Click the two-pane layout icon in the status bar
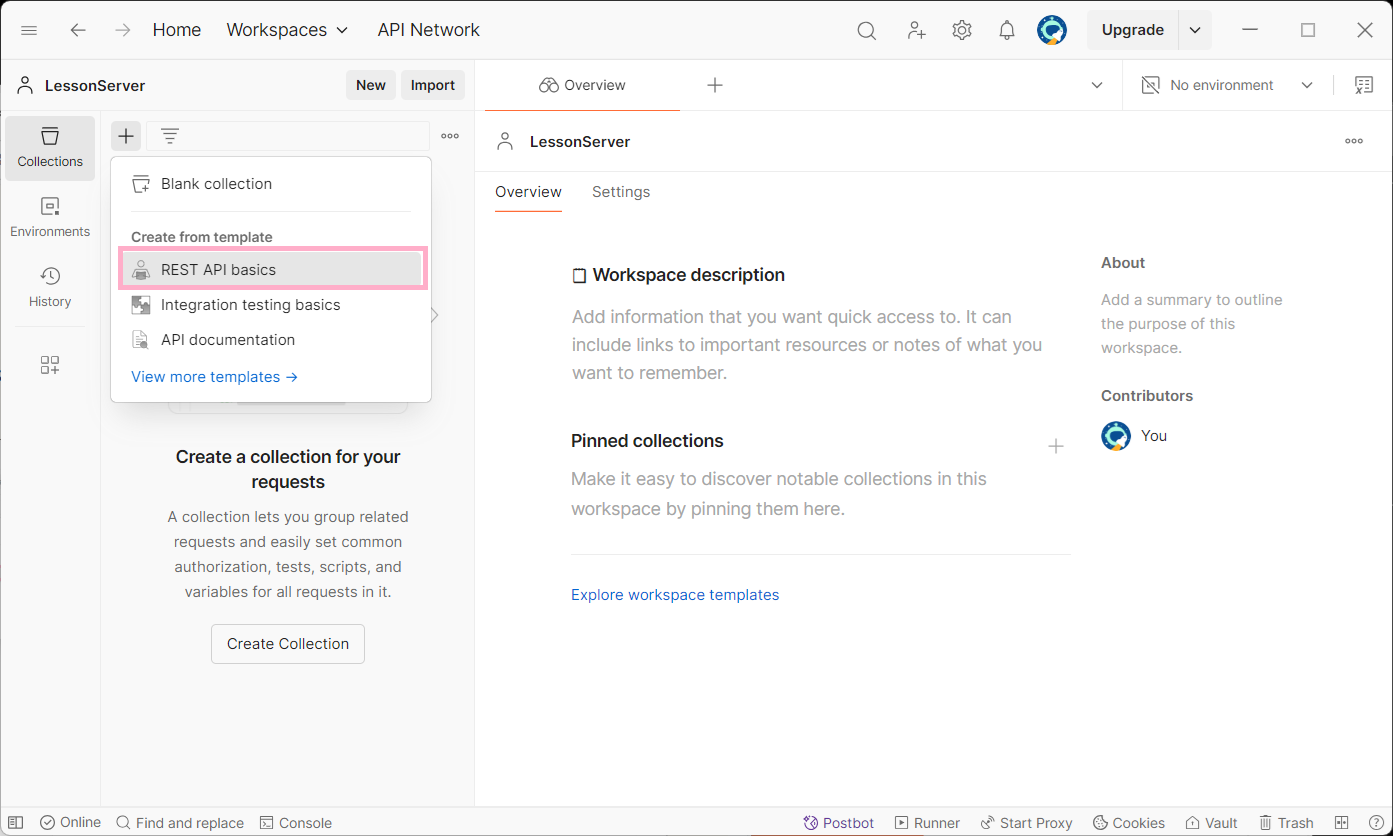 coord(1342,823)
